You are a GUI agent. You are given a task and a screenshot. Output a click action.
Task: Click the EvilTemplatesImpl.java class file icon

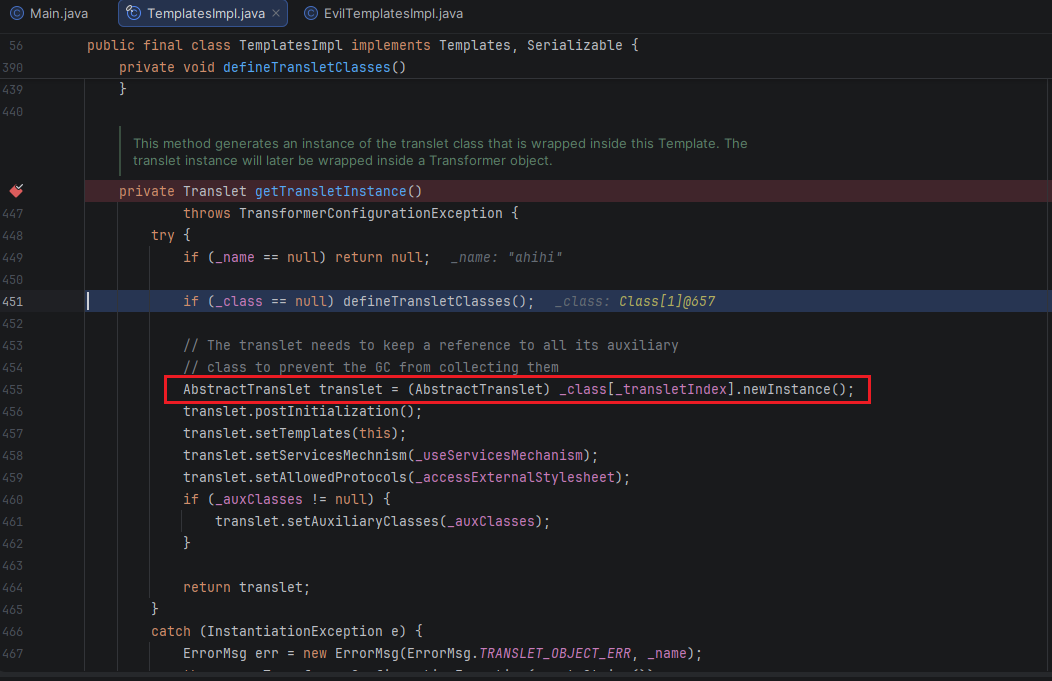(x=310, y=14)
